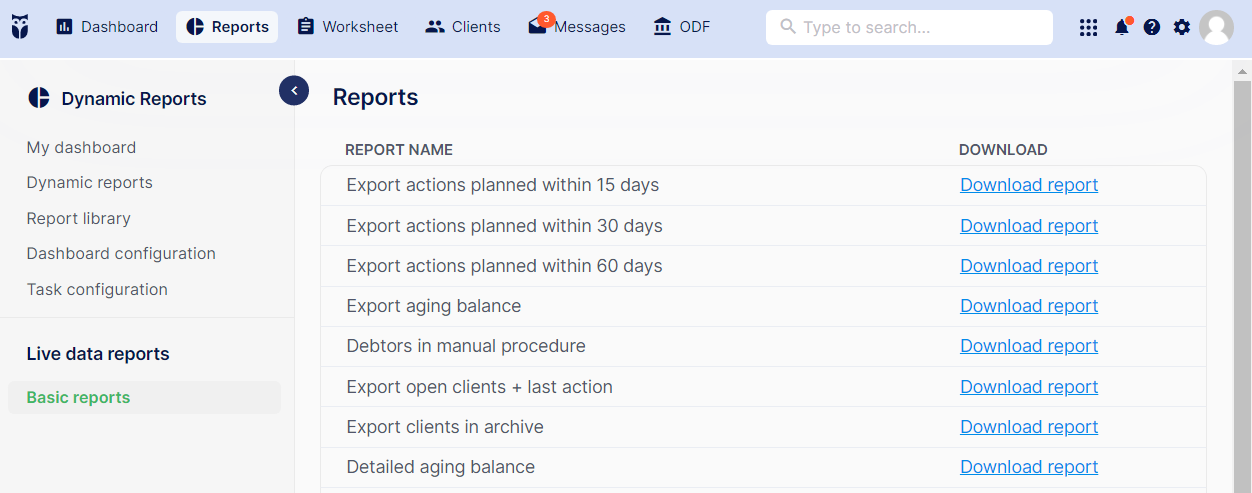Go to the Dashboard tab
1252x493 pixels.
tap(107, 27)
